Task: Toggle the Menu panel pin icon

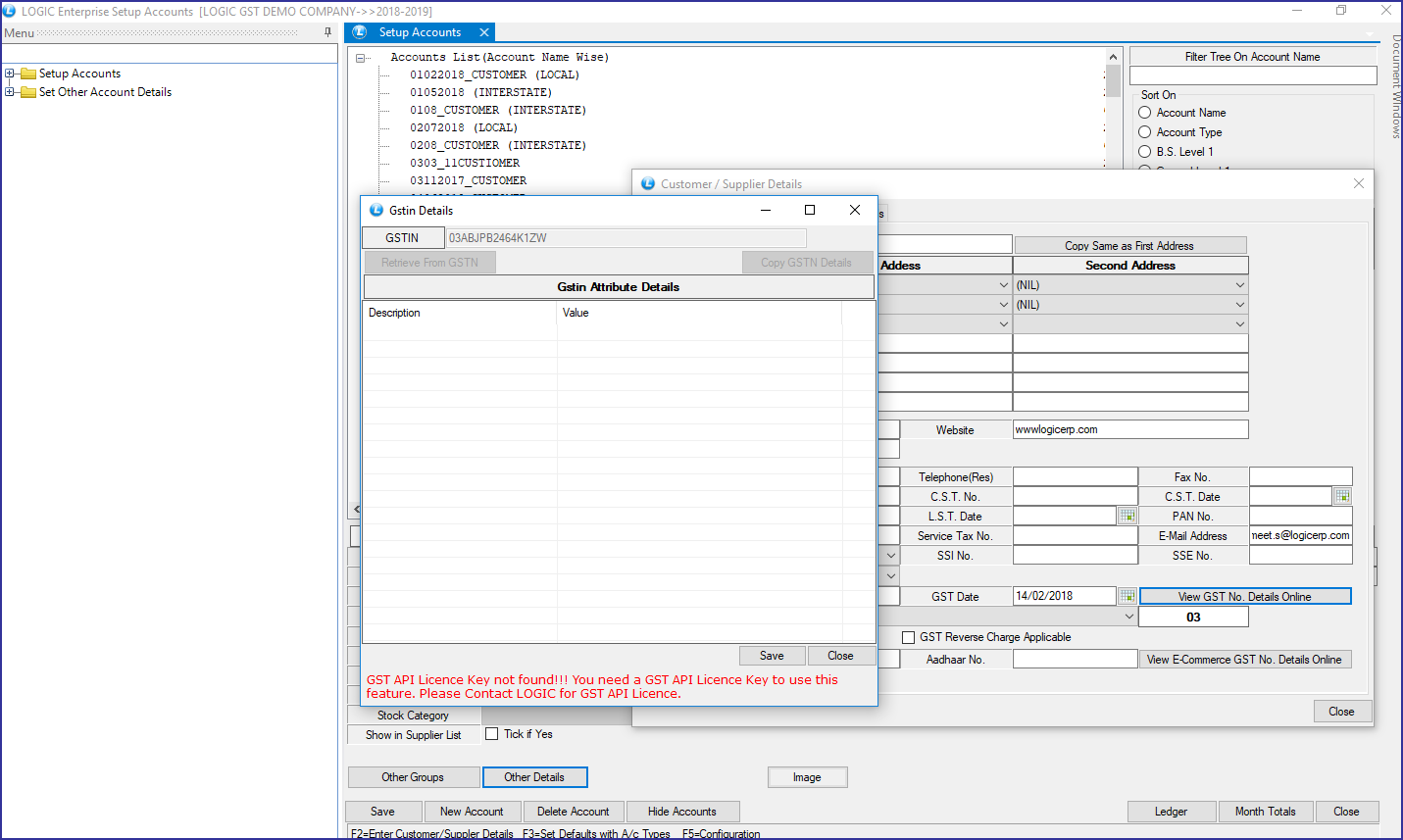Action: pos(327,32)
